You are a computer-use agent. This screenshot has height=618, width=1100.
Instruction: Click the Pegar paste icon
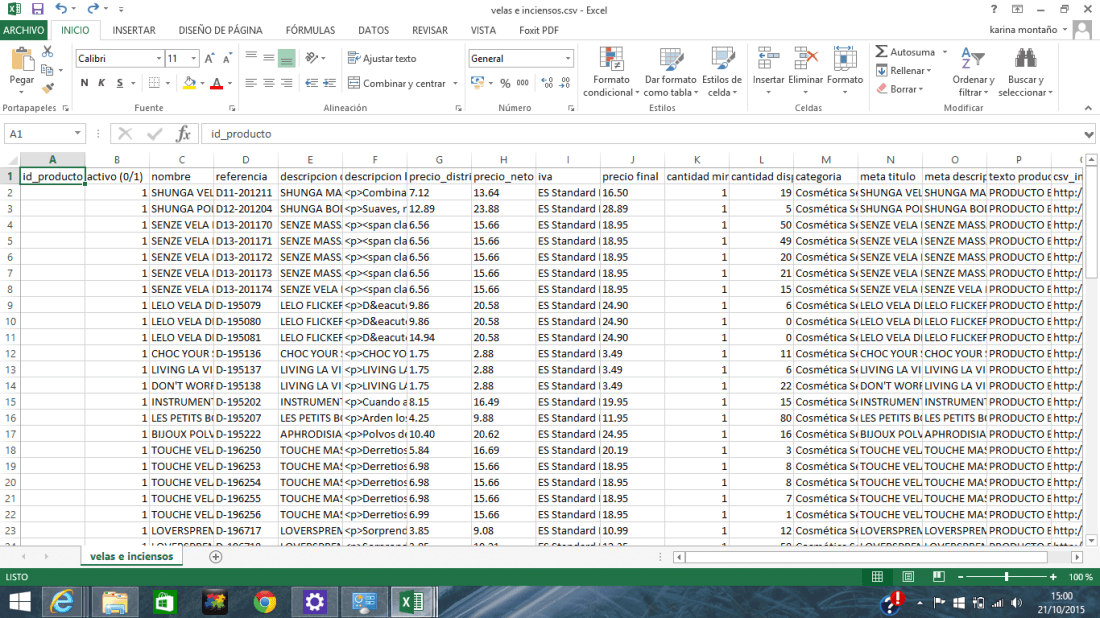click(x=22, y=60)
